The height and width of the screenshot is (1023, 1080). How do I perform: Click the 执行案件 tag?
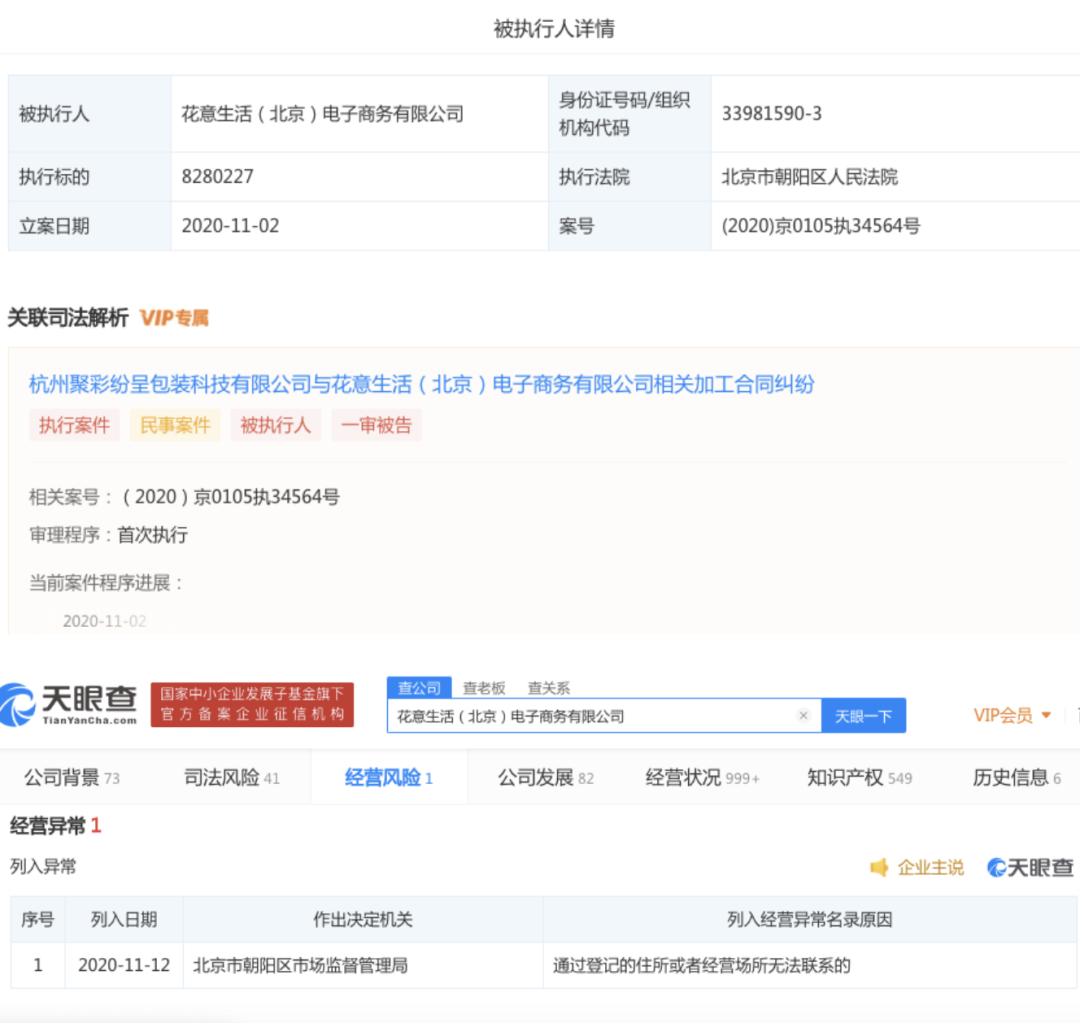click(74, 425)
